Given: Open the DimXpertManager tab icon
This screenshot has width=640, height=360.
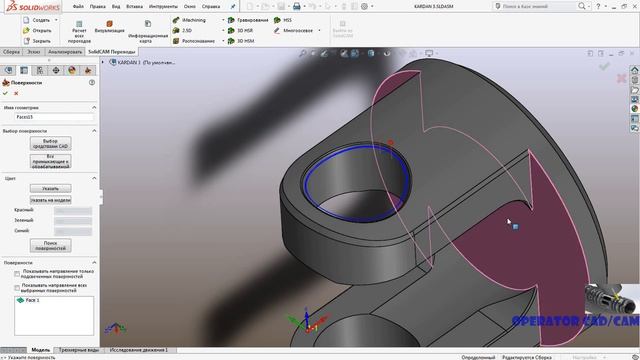Looking at the screenshot, I should click(x=56, y=71).
